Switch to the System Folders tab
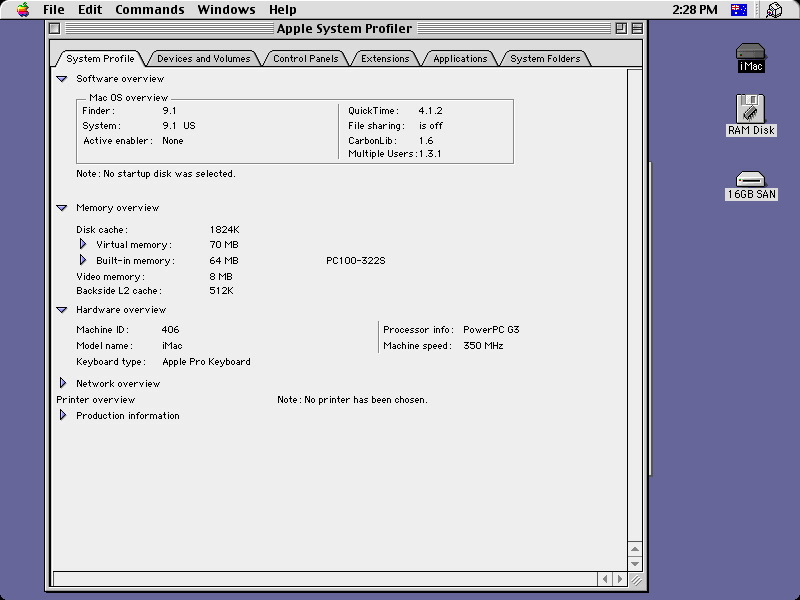Image resolution: width=800 pixels, height=600 pixels. point(545,59)
